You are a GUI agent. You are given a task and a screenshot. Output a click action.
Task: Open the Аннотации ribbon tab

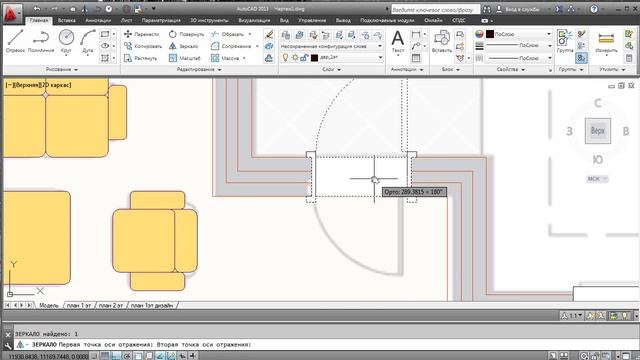tap(98, 20)
